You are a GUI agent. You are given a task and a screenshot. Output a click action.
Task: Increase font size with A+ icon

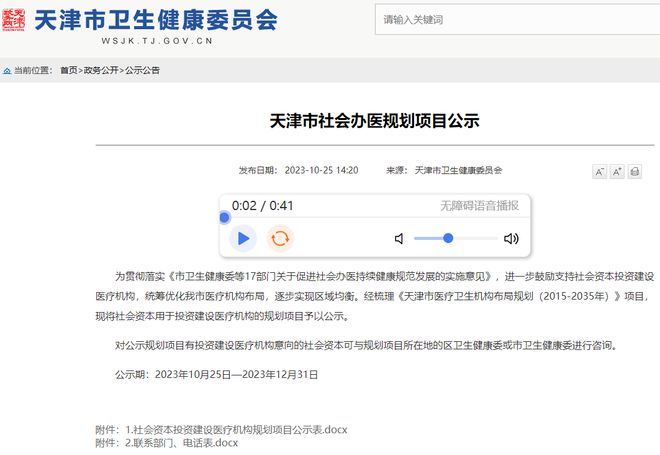pos(617,172)
